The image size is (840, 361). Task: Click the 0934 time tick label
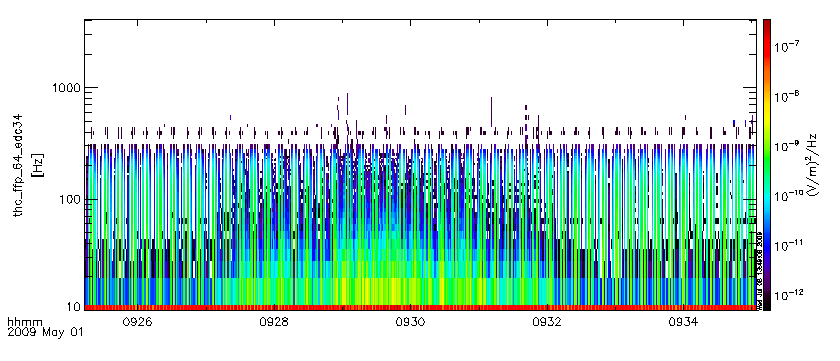click(x=683, y=322)
